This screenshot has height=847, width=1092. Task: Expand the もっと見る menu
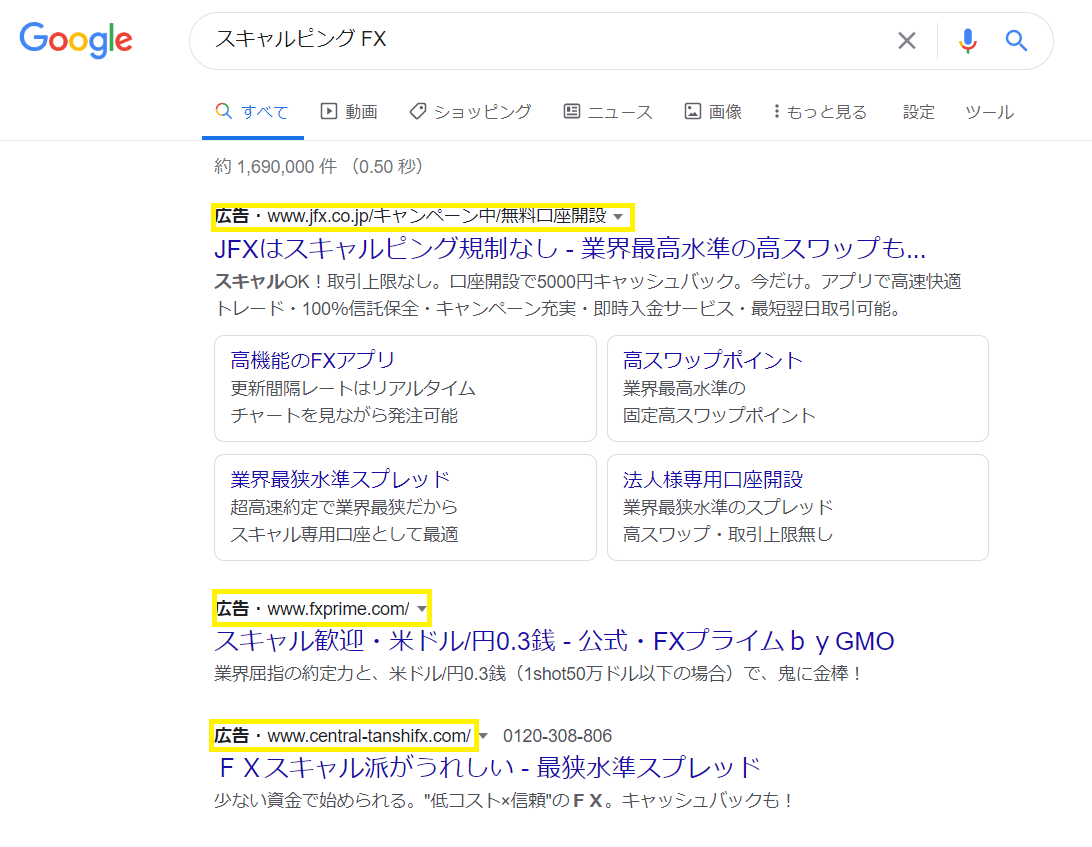point(820,111)
